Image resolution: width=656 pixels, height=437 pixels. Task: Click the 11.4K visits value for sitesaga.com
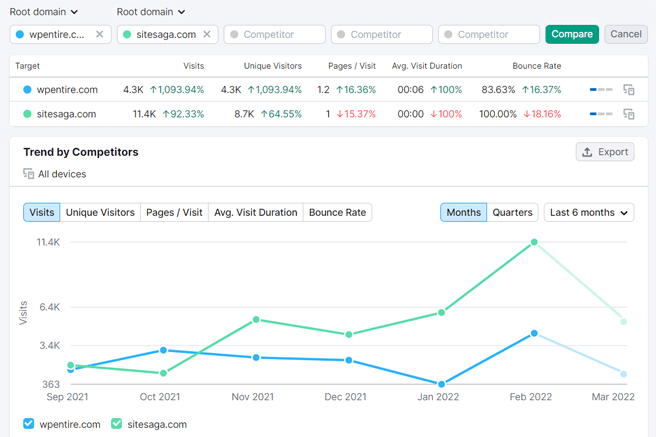[x=144, y=114]
